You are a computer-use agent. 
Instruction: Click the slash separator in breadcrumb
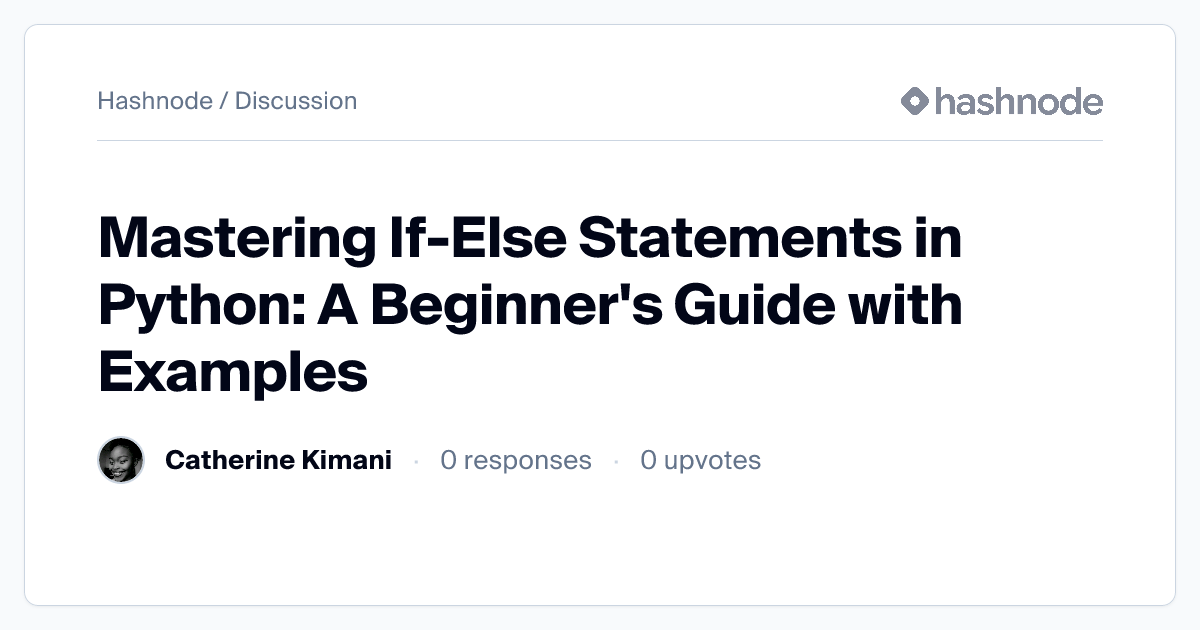pyautogui.click(x=224, y=101)
